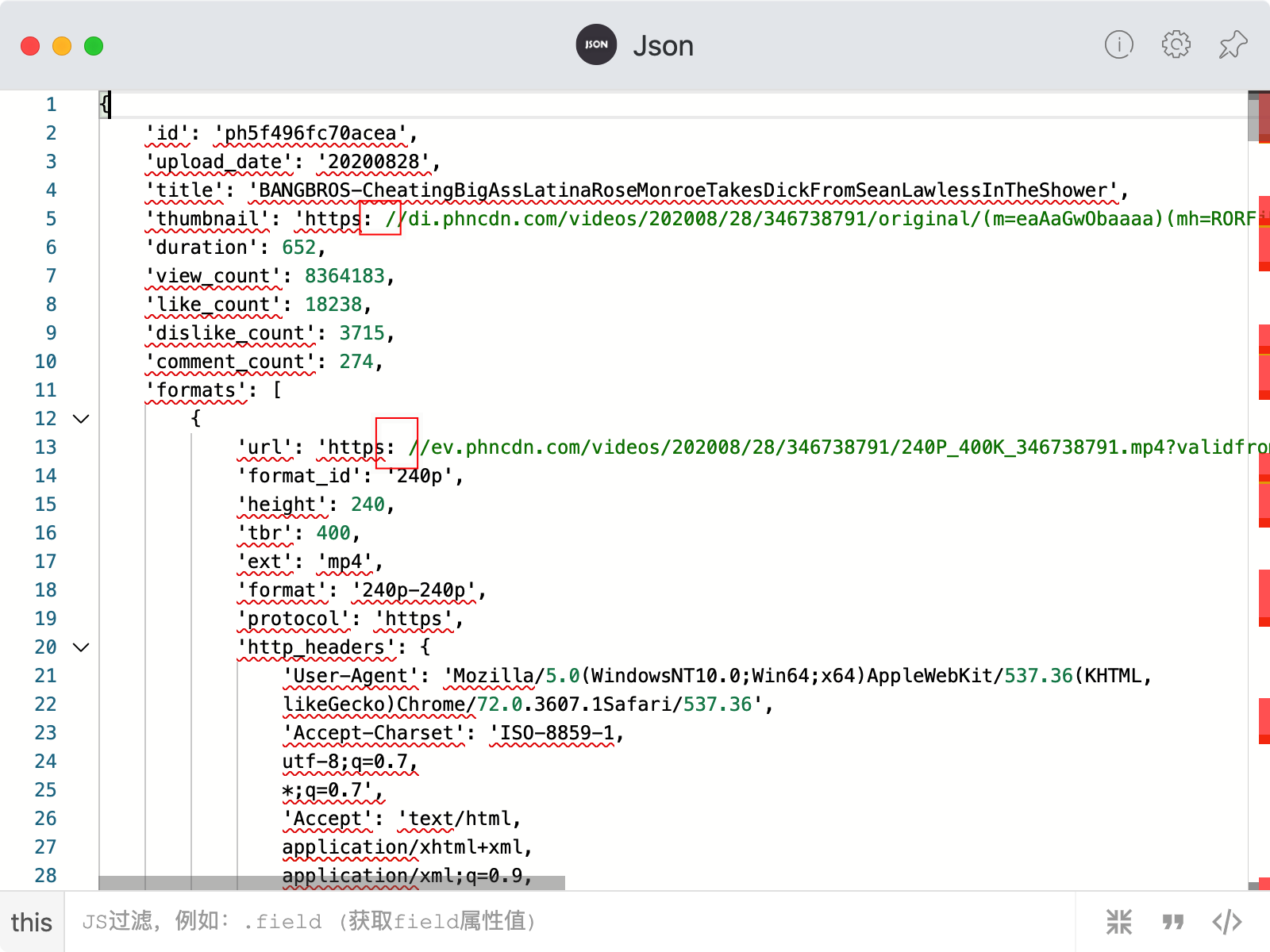Click line number 11 in gutter

tap(46, 390)
